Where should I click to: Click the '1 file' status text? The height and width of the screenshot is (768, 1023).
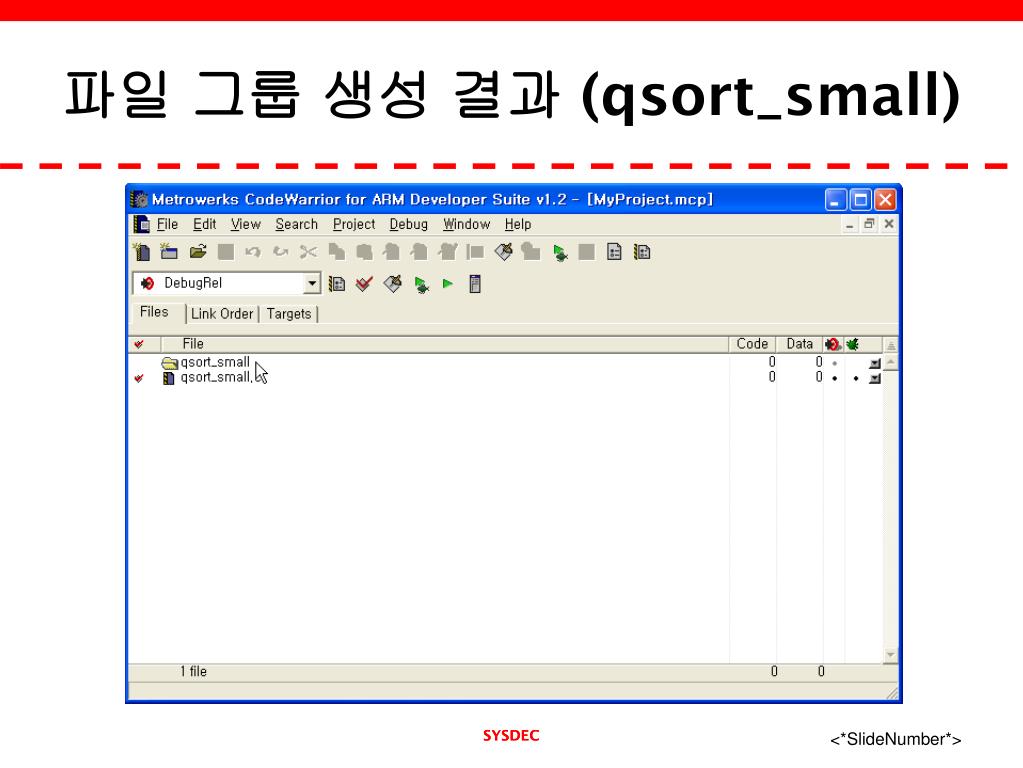coord(193,671)
